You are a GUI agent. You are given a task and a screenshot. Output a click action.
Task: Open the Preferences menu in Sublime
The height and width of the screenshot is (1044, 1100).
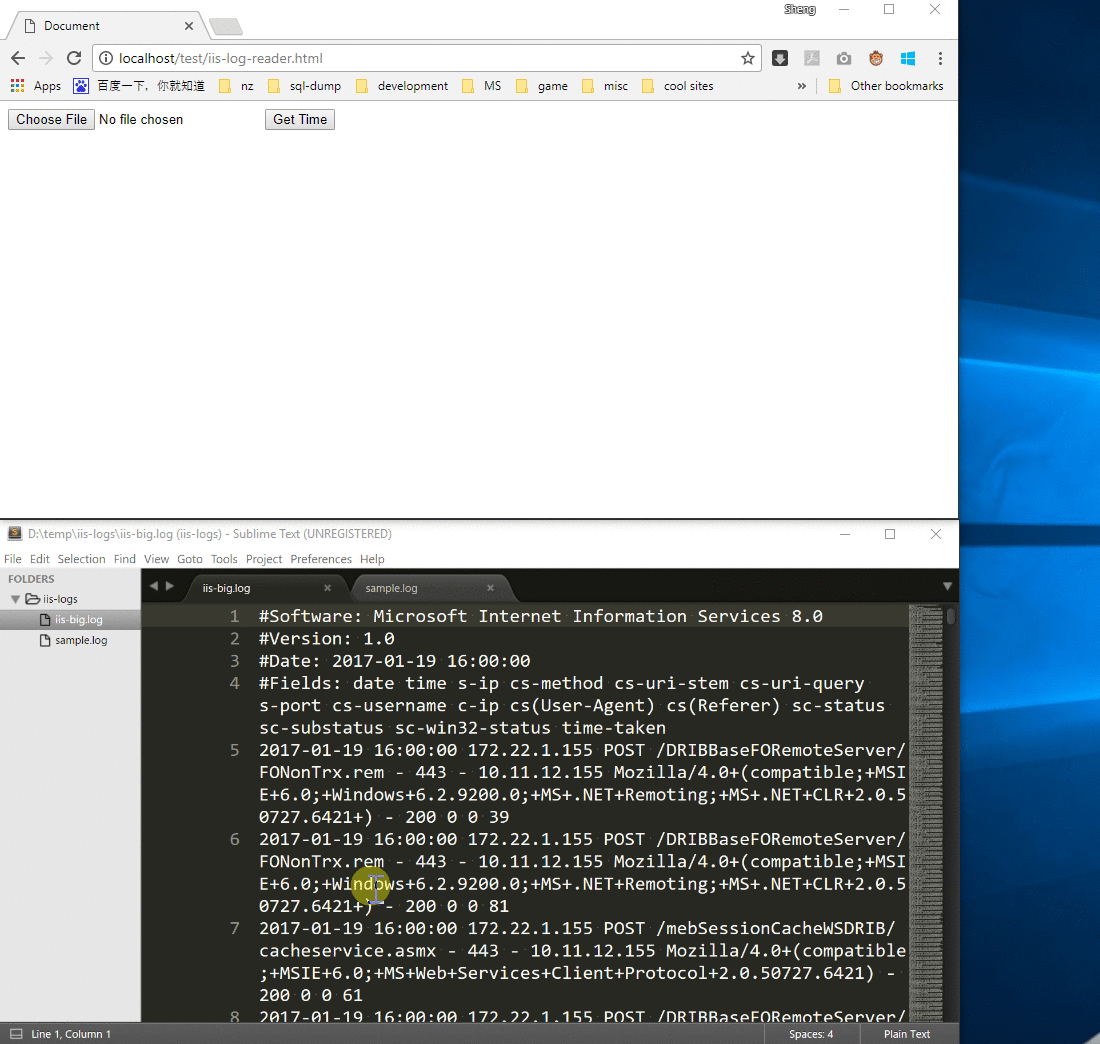point(320,559)
